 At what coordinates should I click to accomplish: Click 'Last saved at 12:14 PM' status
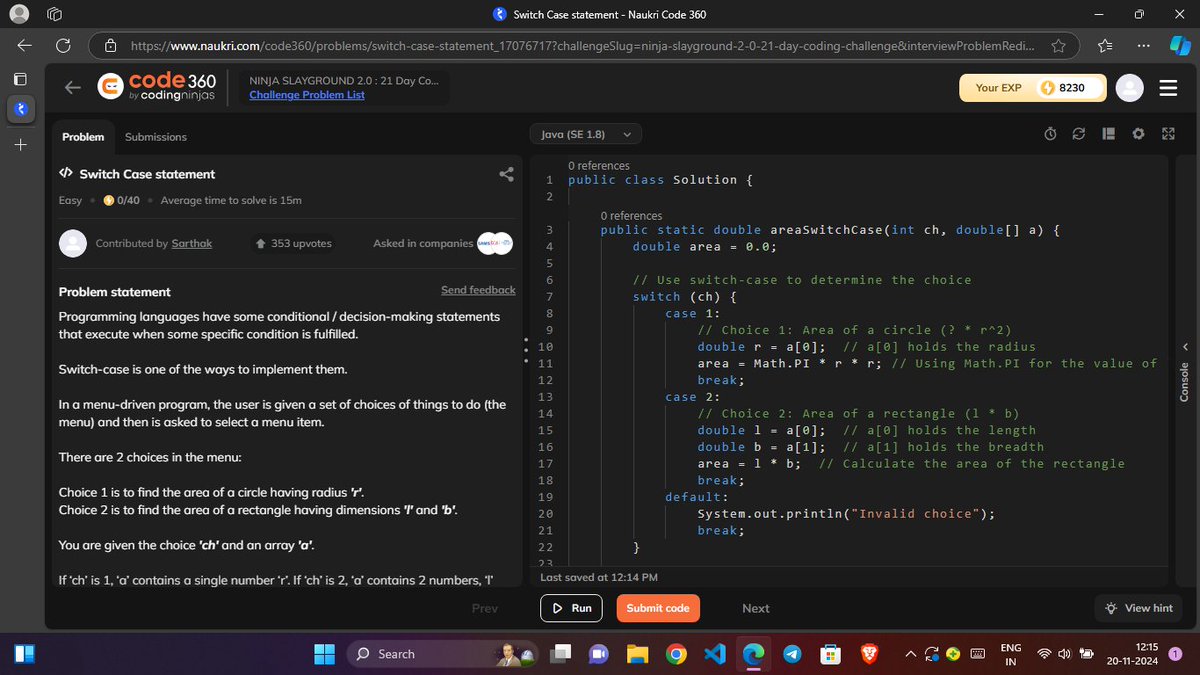click(x=598, y=577)
